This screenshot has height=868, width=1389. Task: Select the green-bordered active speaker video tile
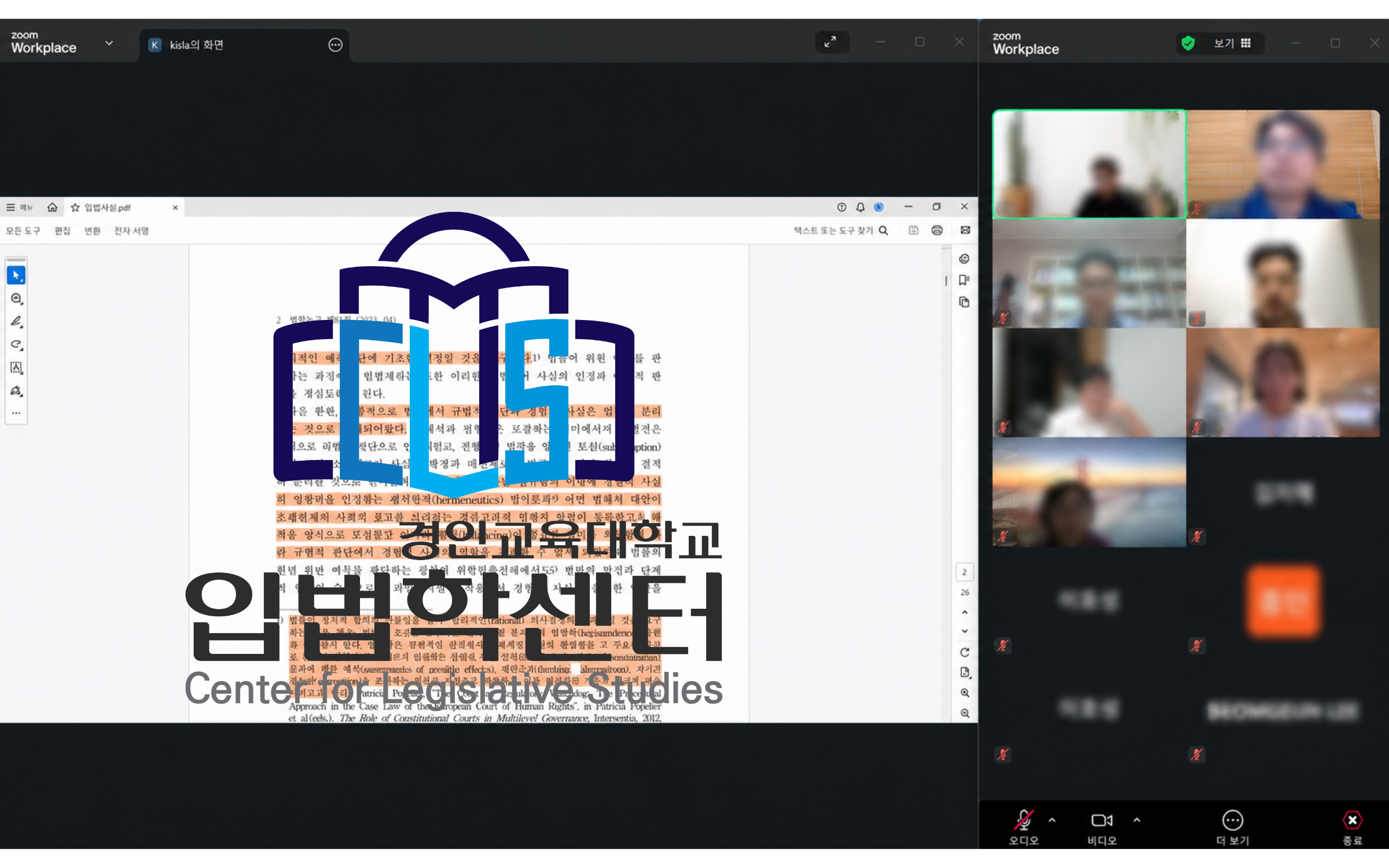point(1089,164)
